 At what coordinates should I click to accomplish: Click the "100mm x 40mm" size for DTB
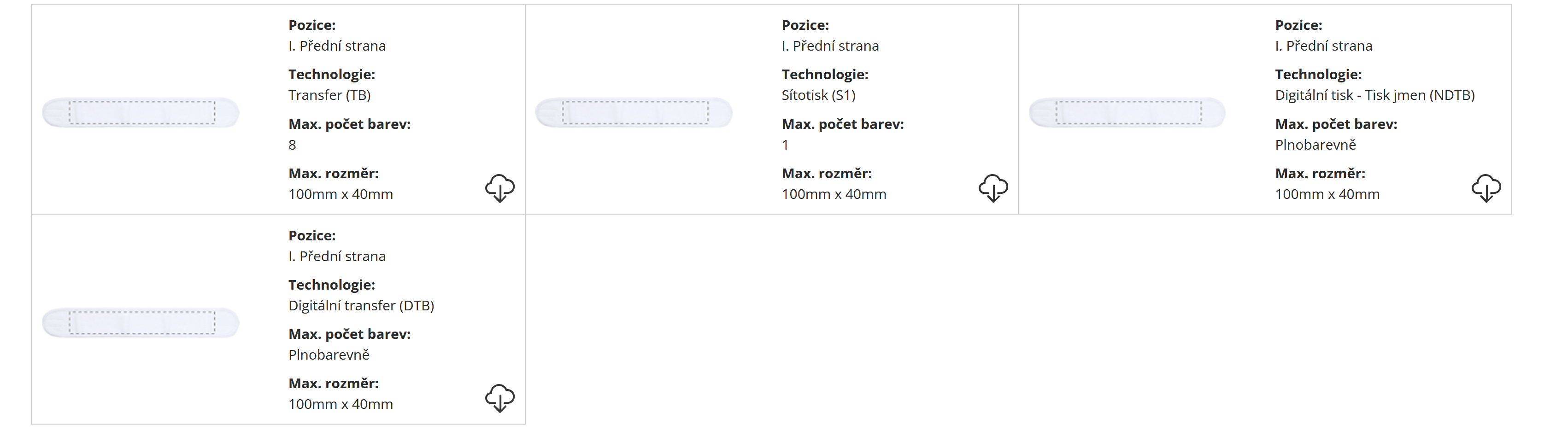(340, 404)
